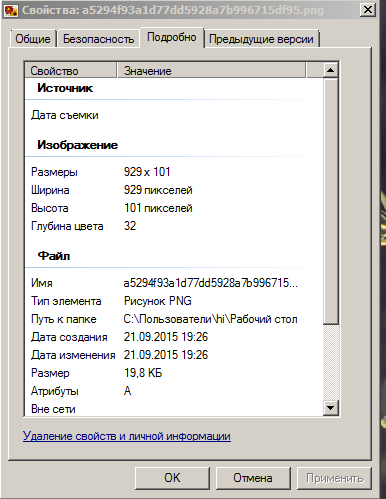Click the 19,8 КБ size value
This screenshot has width=386, height=499.
coord(143,373)
